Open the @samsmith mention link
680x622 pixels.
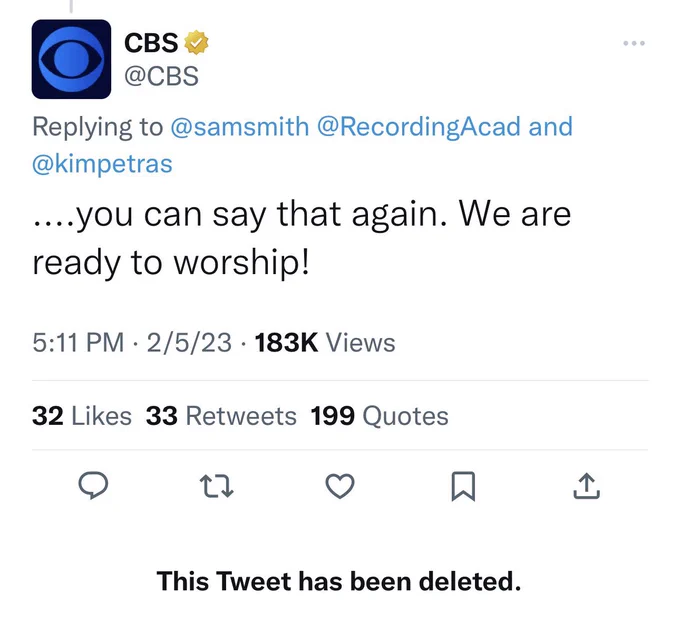point(240,127)
